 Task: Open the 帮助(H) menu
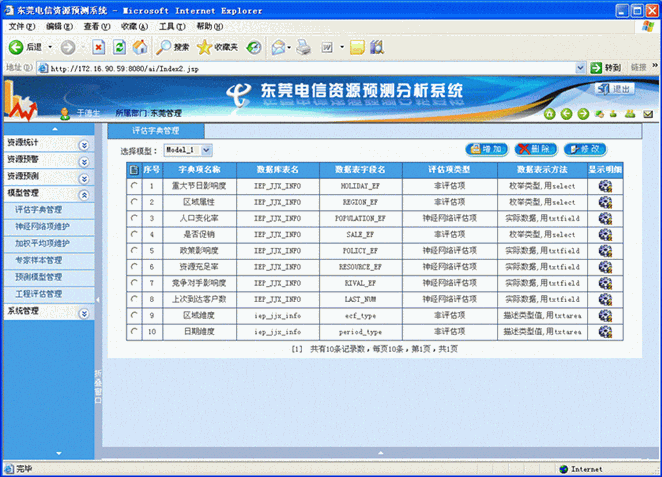209,26
